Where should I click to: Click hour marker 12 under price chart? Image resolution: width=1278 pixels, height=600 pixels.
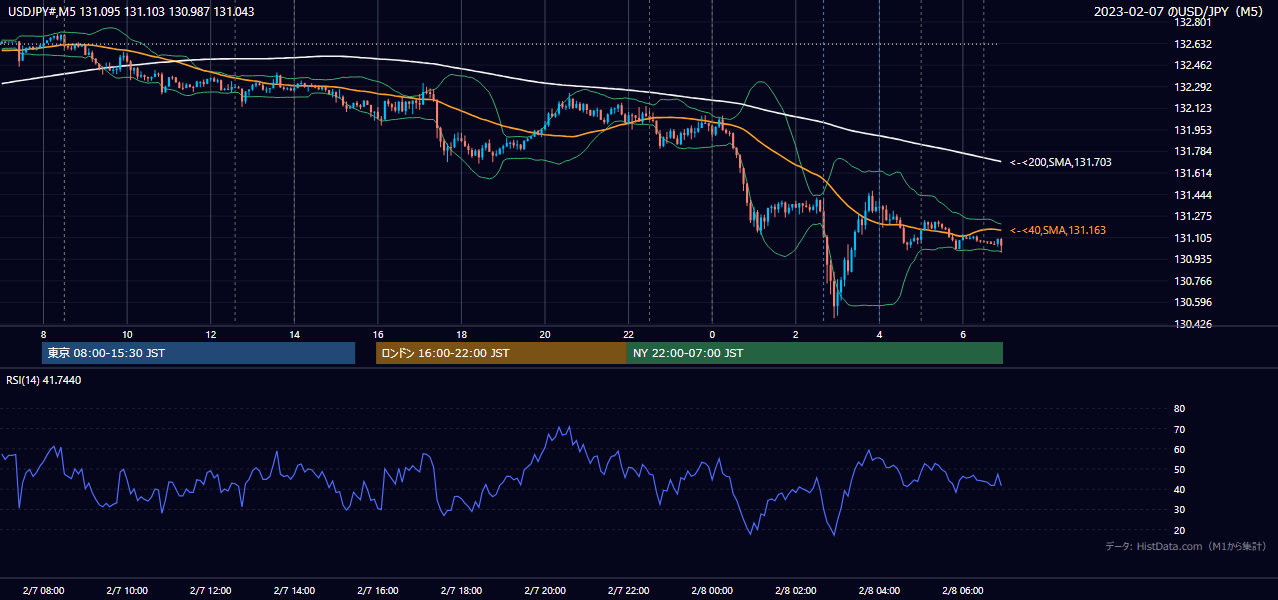pos(210,334)
